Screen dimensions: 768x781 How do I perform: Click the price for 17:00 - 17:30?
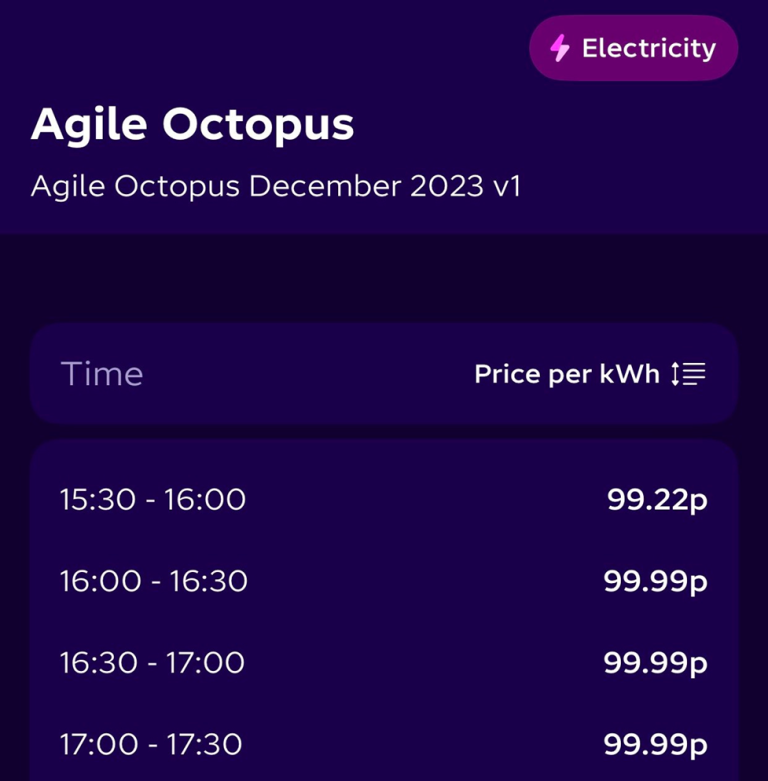[x=655, y=745]
